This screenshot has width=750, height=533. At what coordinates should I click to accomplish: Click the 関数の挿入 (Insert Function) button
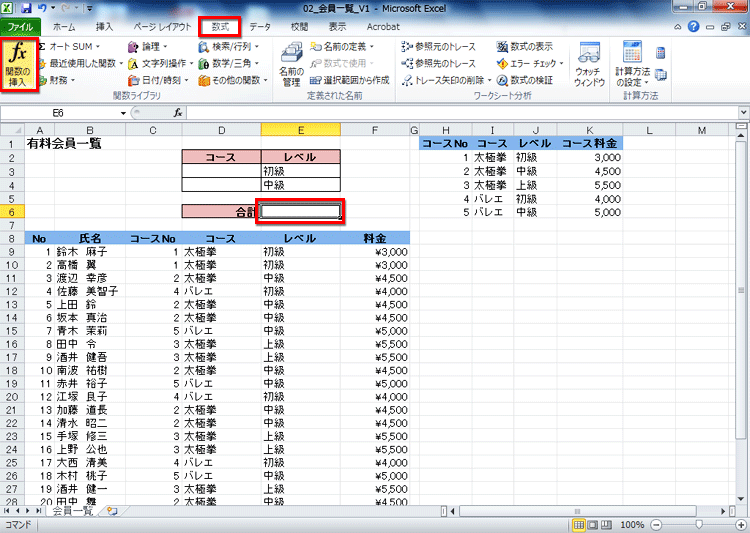(x=18, y=65)
